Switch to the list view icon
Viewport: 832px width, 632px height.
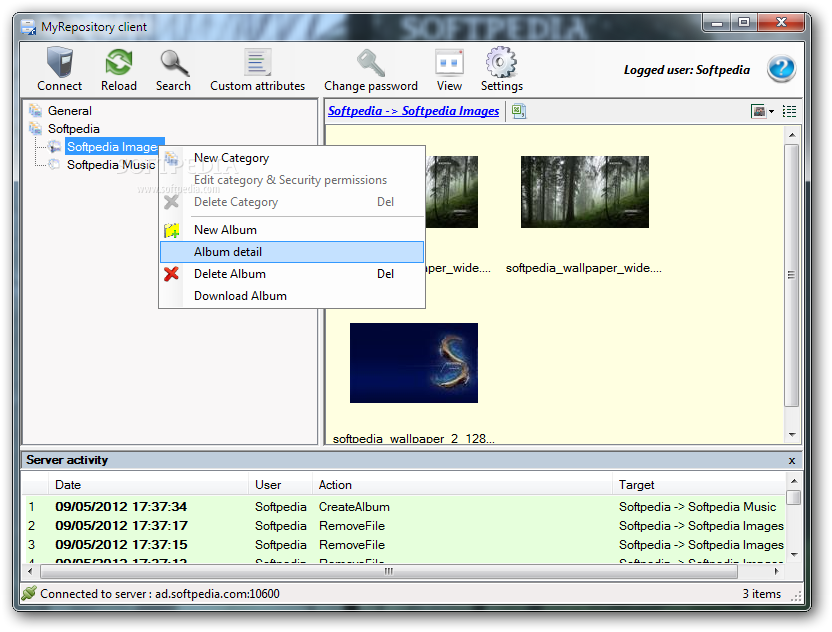click(790, 111)
